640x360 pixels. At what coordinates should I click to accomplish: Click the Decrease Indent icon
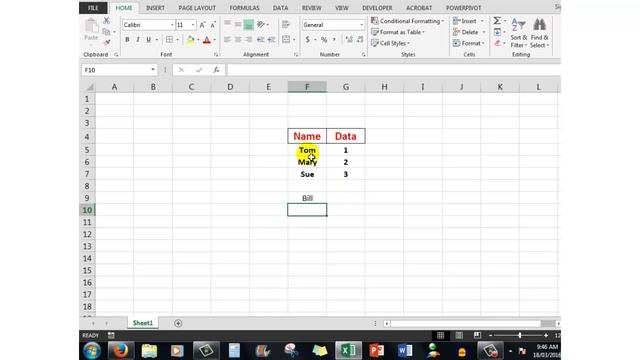(x=260, y=40)
